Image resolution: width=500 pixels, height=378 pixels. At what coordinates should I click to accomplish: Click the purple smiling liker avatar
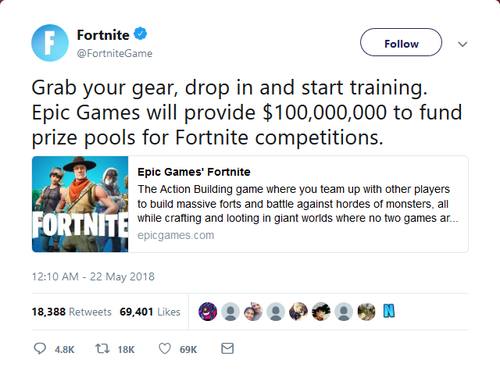click(x=208, y=312)
